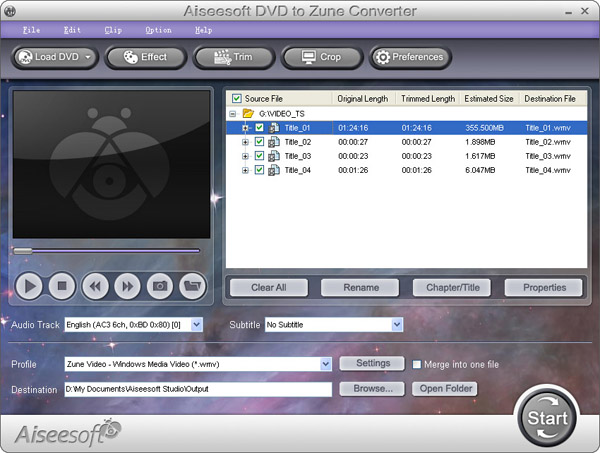600x453 pixels.
Task: Open the Crop monitor tool
Action: coord(321,57)
